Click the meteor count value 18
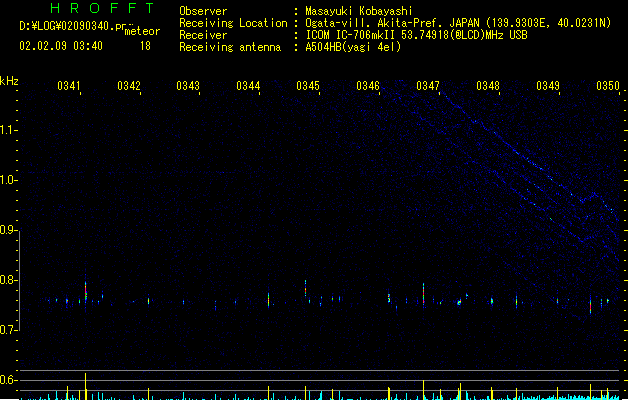This screenshot has width=629, height=400. pyautogui.click(x=145, y=46)
